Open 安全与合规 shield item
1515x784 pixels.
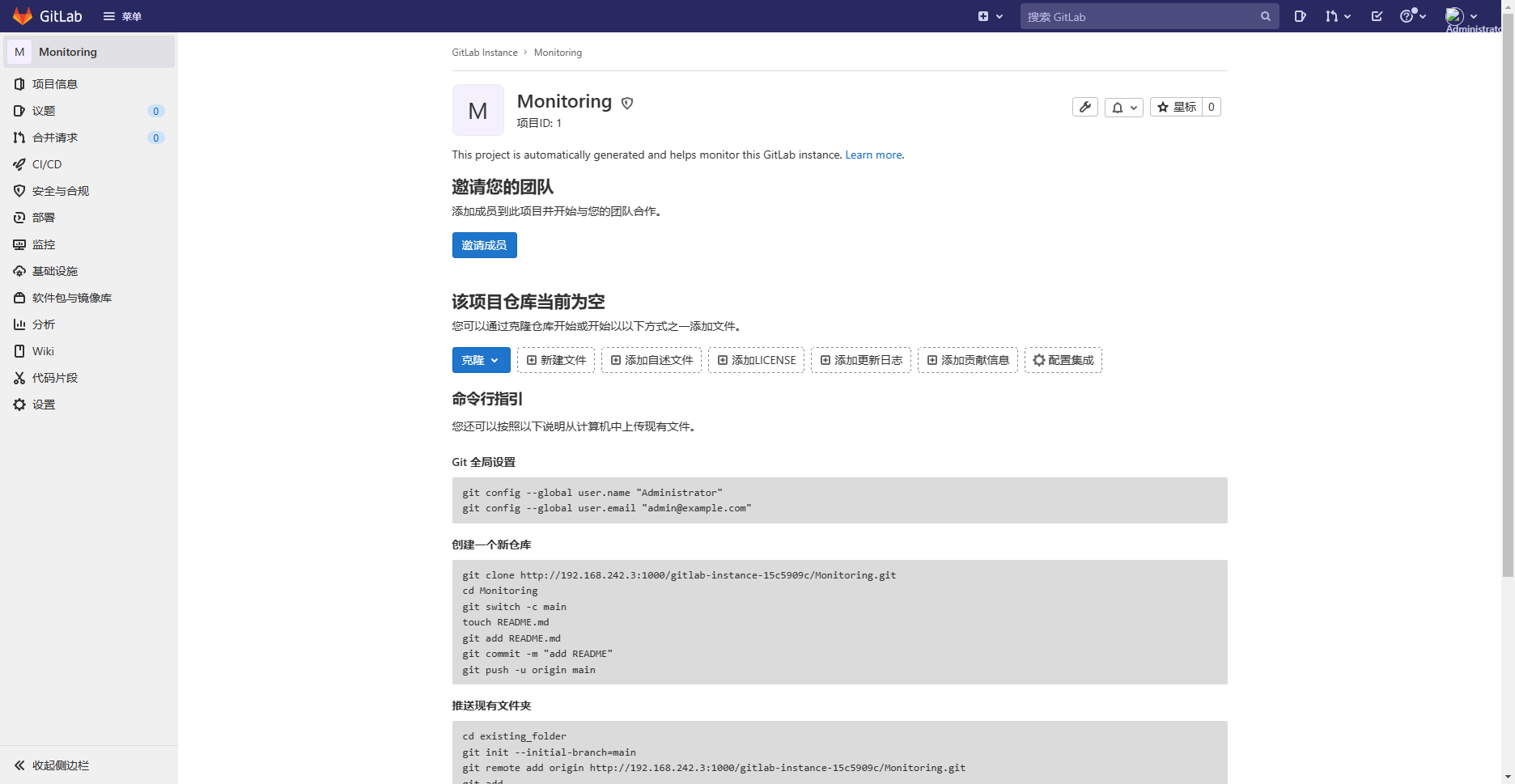point(89,191)
